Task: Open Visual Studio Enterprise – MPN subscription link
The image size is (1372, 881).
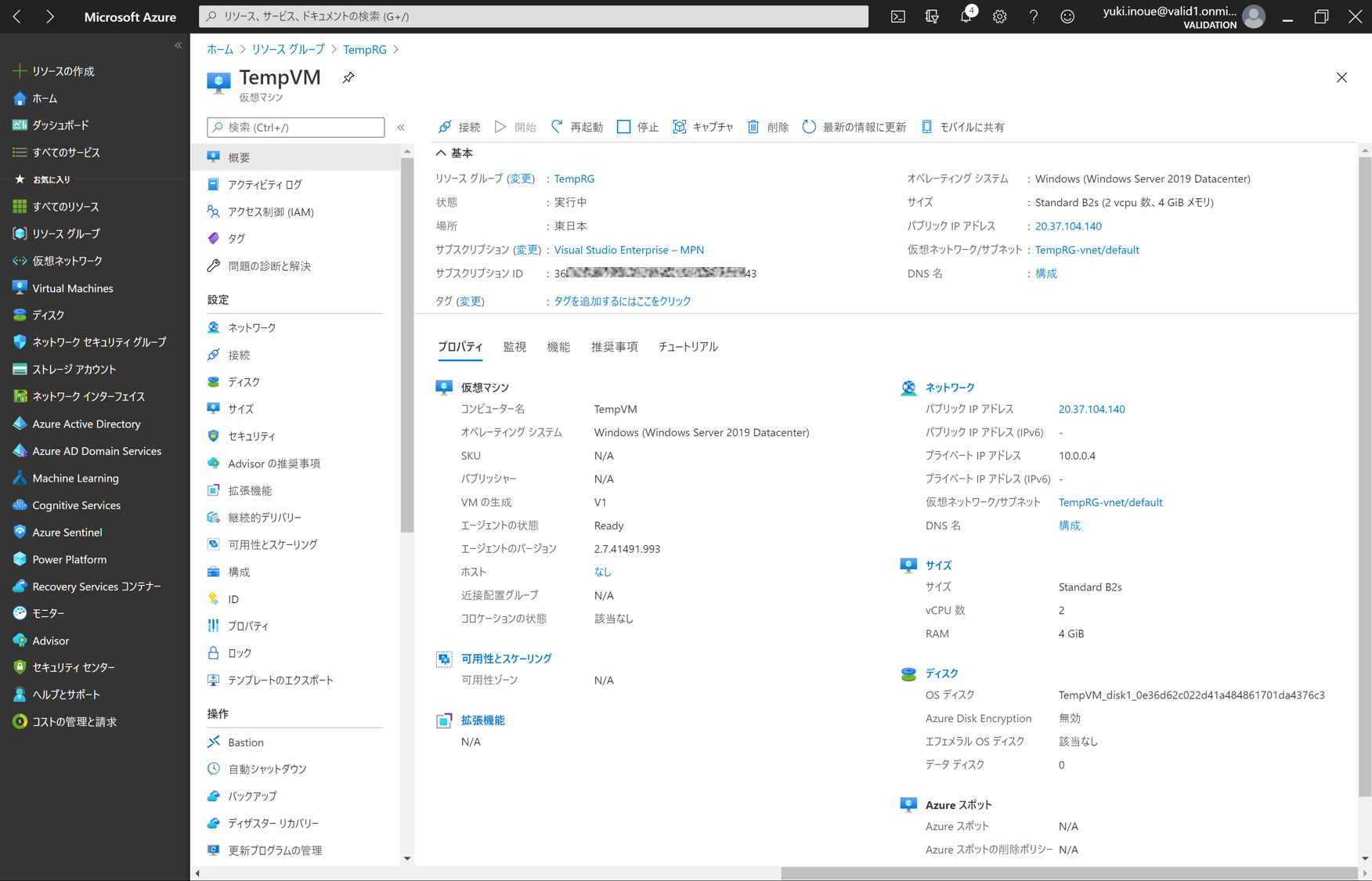Action: [629, 250]
